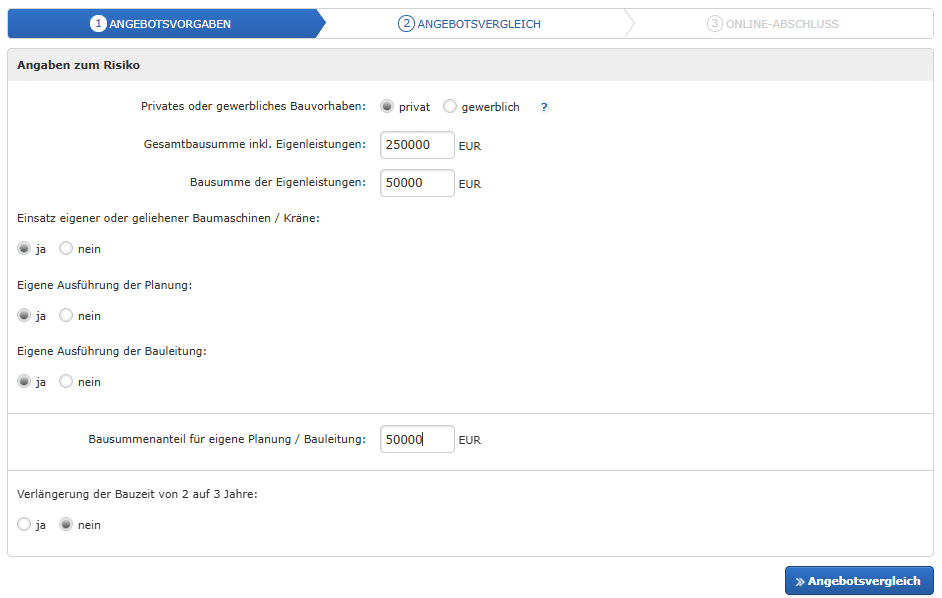942x598 pixels.
Task: Click label 'Verlängerung der Bauzeit von 2 auf 3 Jahre:'
Action: tap(137, 494)
